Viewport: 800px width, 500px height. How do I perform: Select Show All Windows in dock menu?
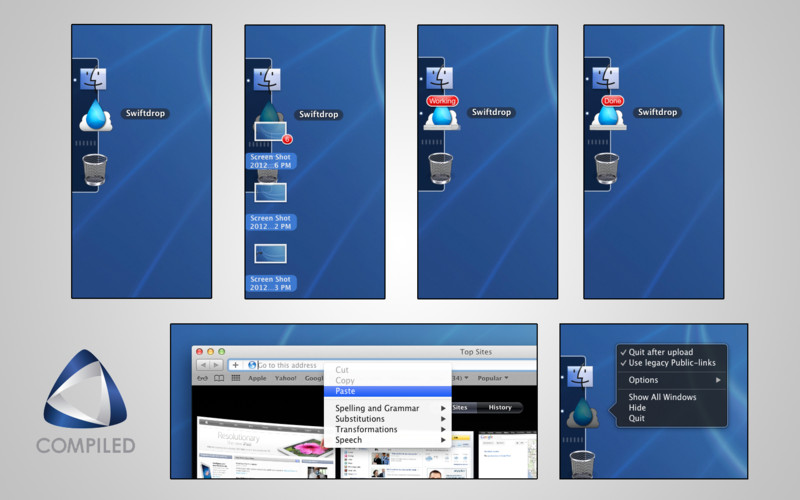click(x=671, y=397)
